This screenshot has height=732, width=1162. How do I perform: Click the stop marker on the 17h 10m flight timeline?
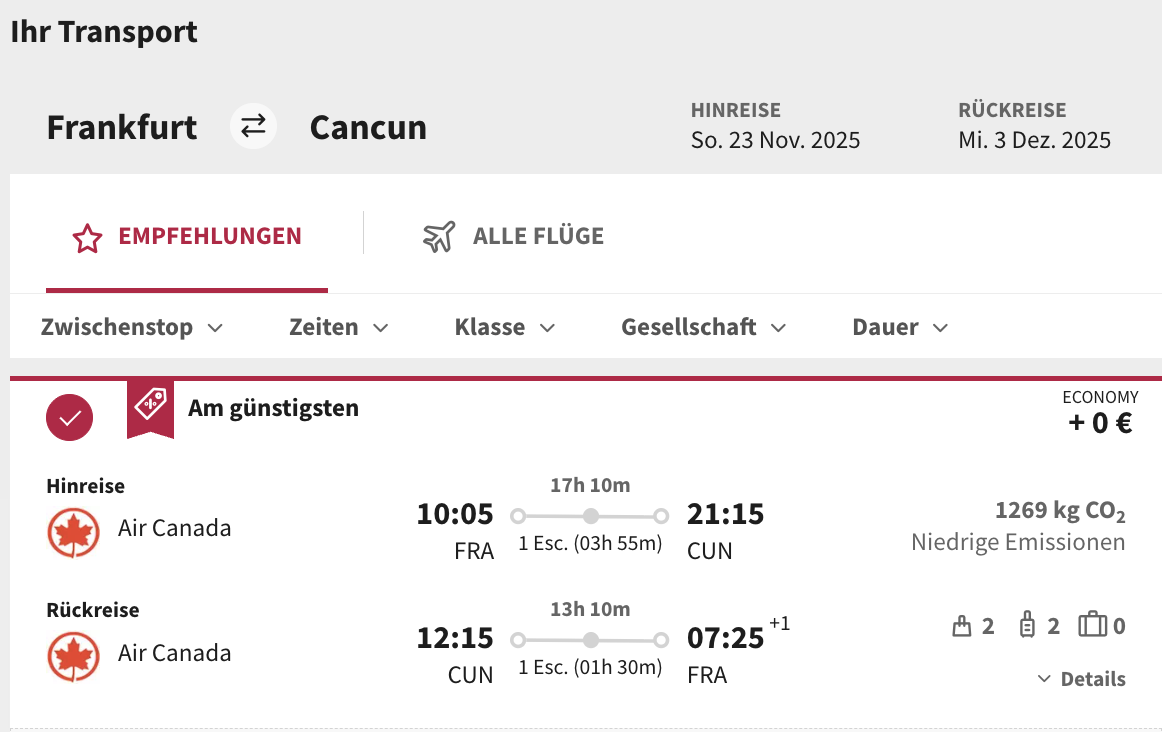click(x=591, y=516)
